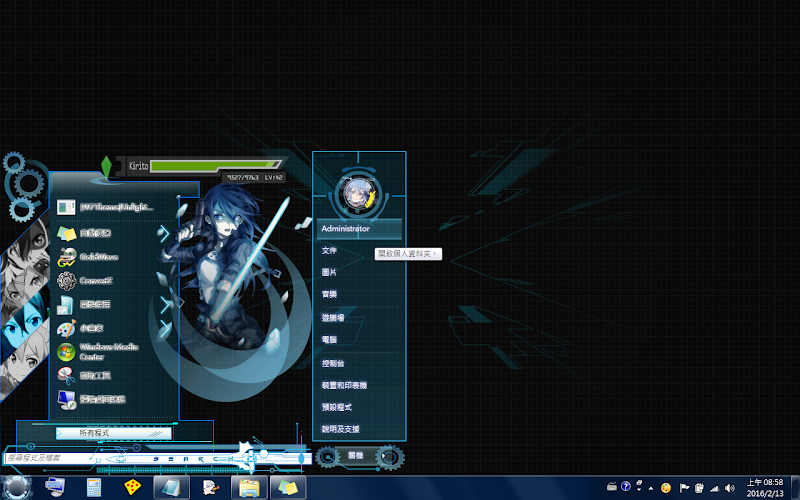This screenshot has height=500, width=800.
Task: Open Remote Desktop Connection entry
Action: point(91,399)
